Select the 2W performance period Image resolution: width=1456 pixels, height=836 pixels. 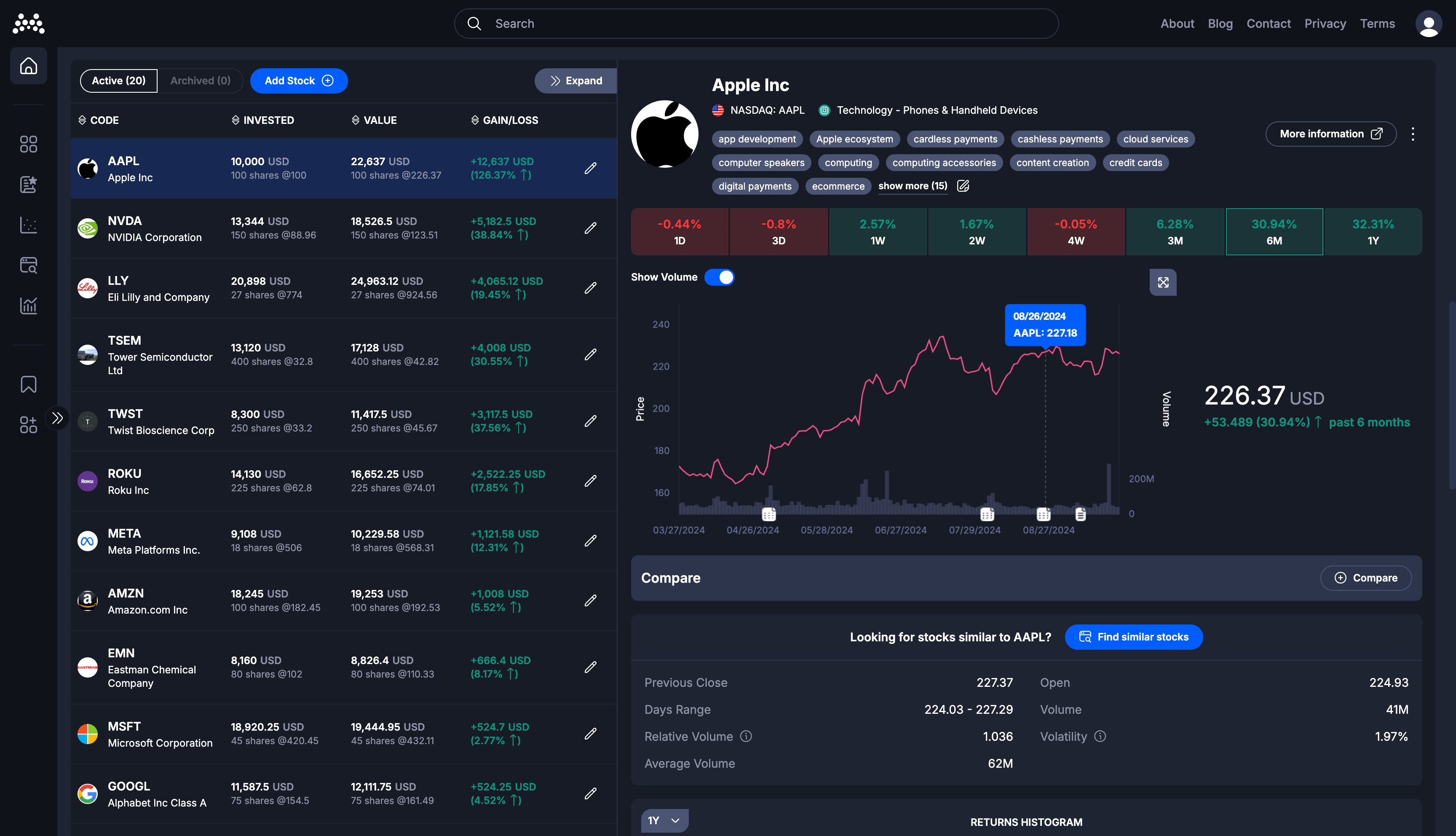pos(976,231)
